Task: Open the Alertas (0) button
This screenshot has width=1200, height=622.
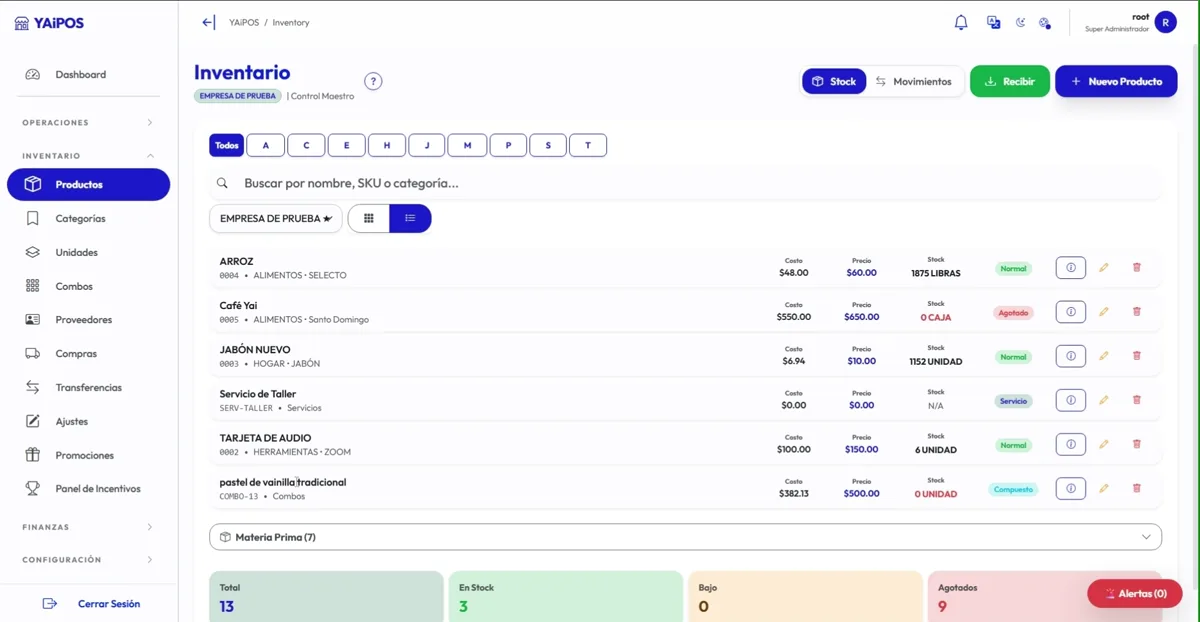Action: tap(1135, 593)
